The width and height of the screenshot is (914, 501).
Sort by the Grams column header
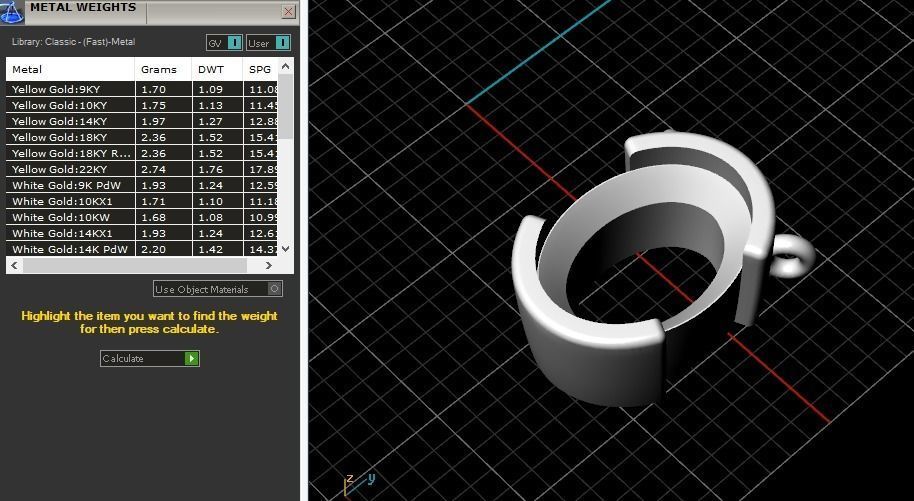pyautogui.click(x=163, y=69)
